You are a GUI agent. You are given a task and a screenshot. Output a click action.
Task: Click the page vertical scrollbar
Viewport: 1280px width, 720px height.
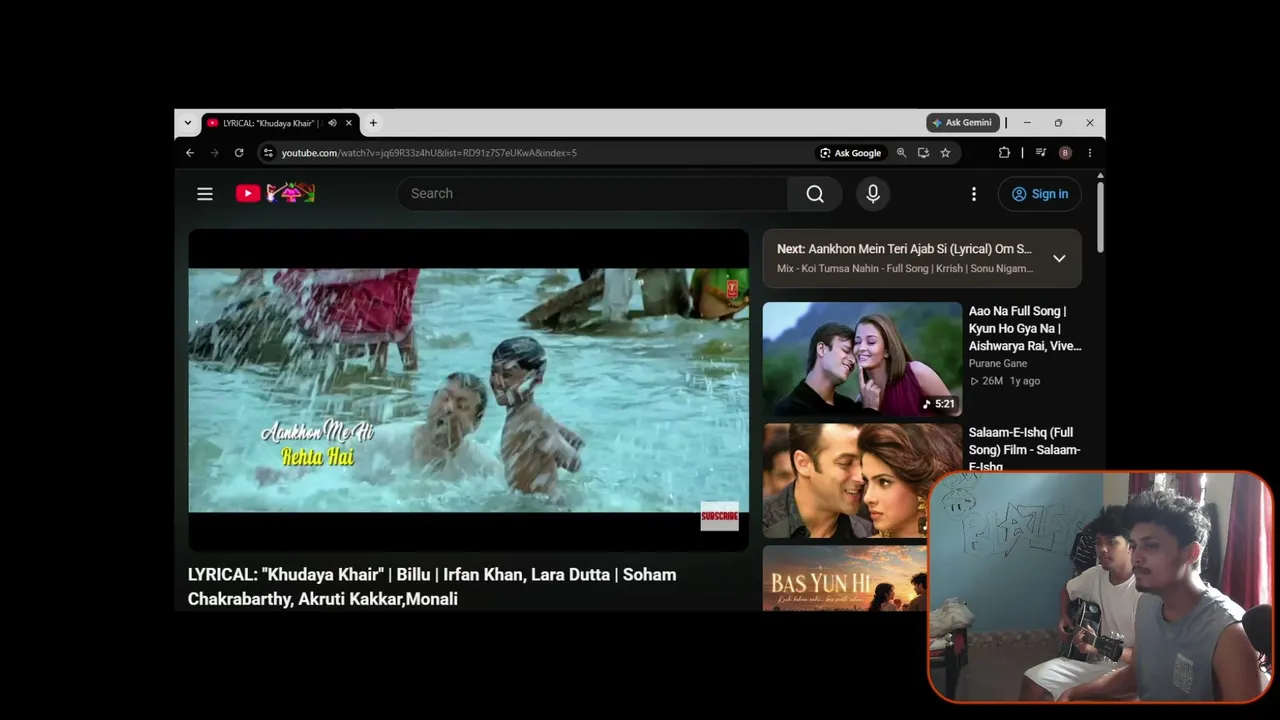coord(1100,215)
